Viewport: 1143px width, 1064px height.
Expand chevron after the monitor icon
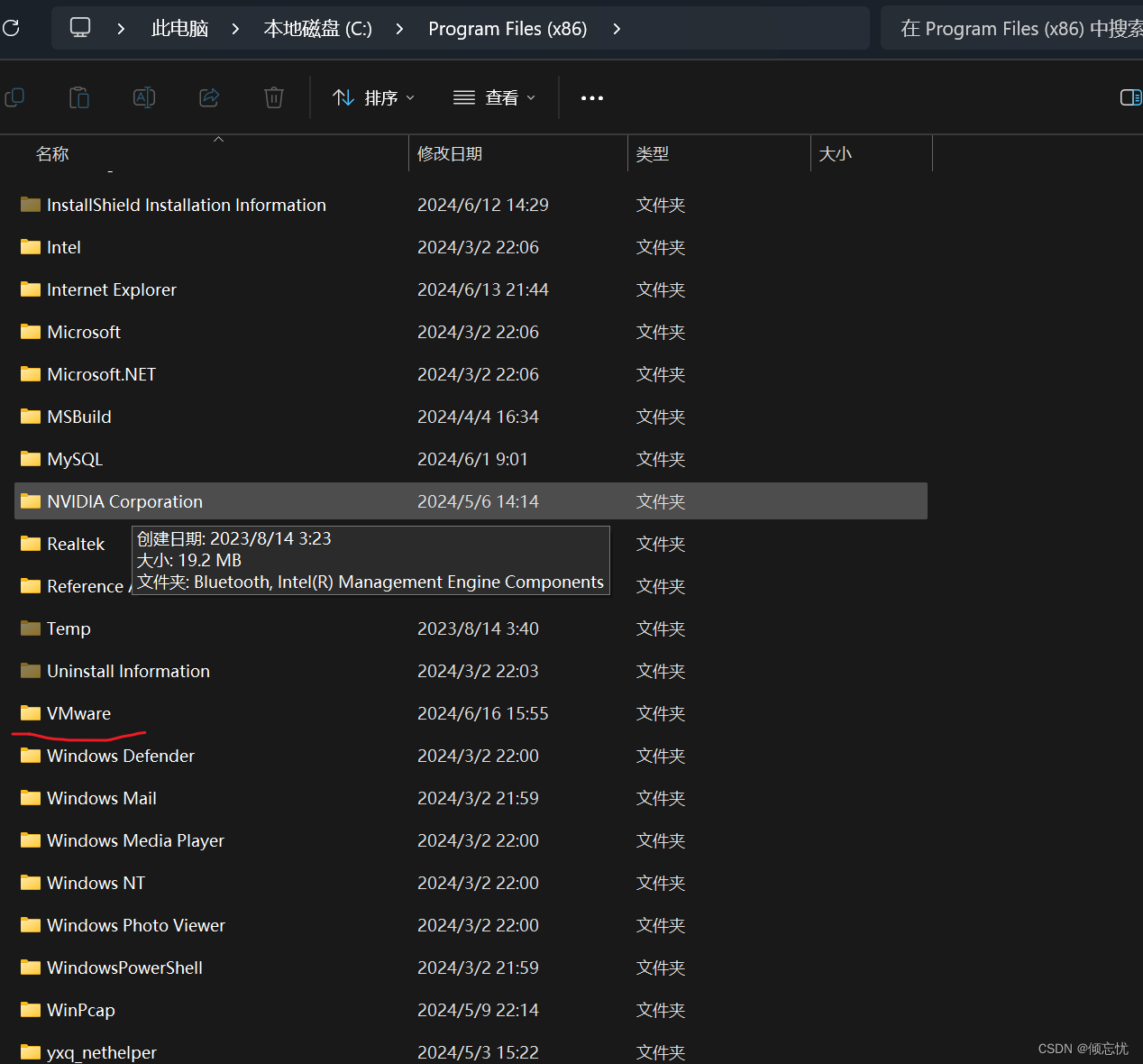pyautogui.click(x=121, y=29)
